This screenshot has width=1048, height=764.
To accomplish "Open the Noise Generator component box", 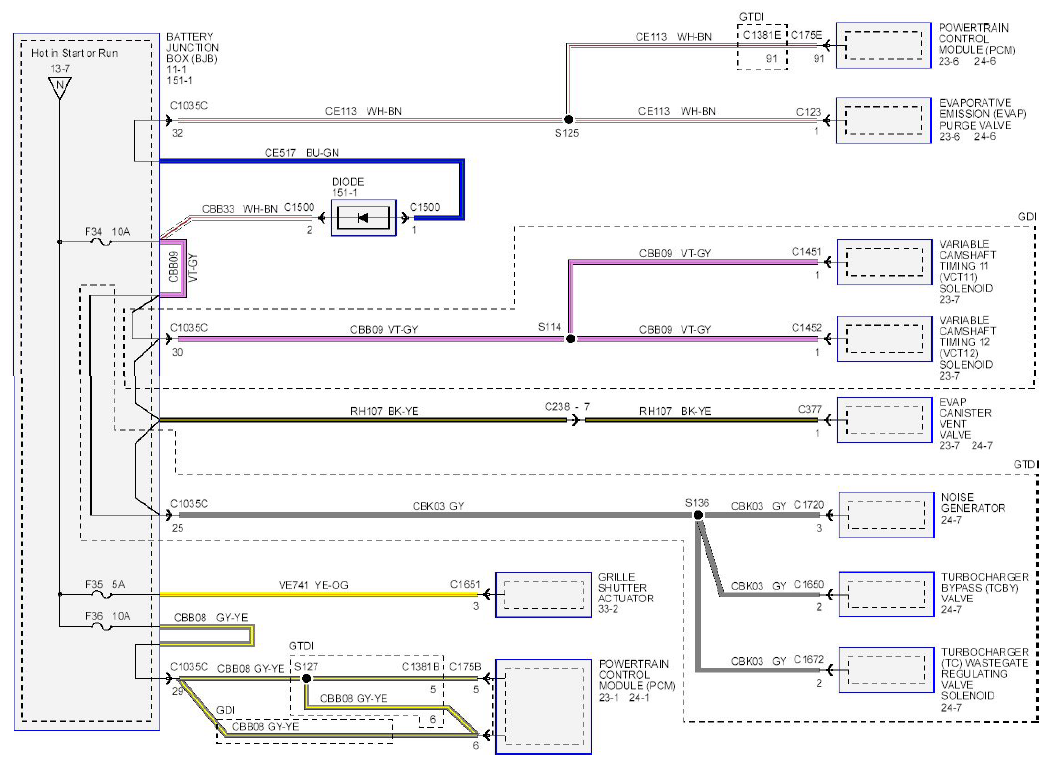I will [x=886, y=515].
